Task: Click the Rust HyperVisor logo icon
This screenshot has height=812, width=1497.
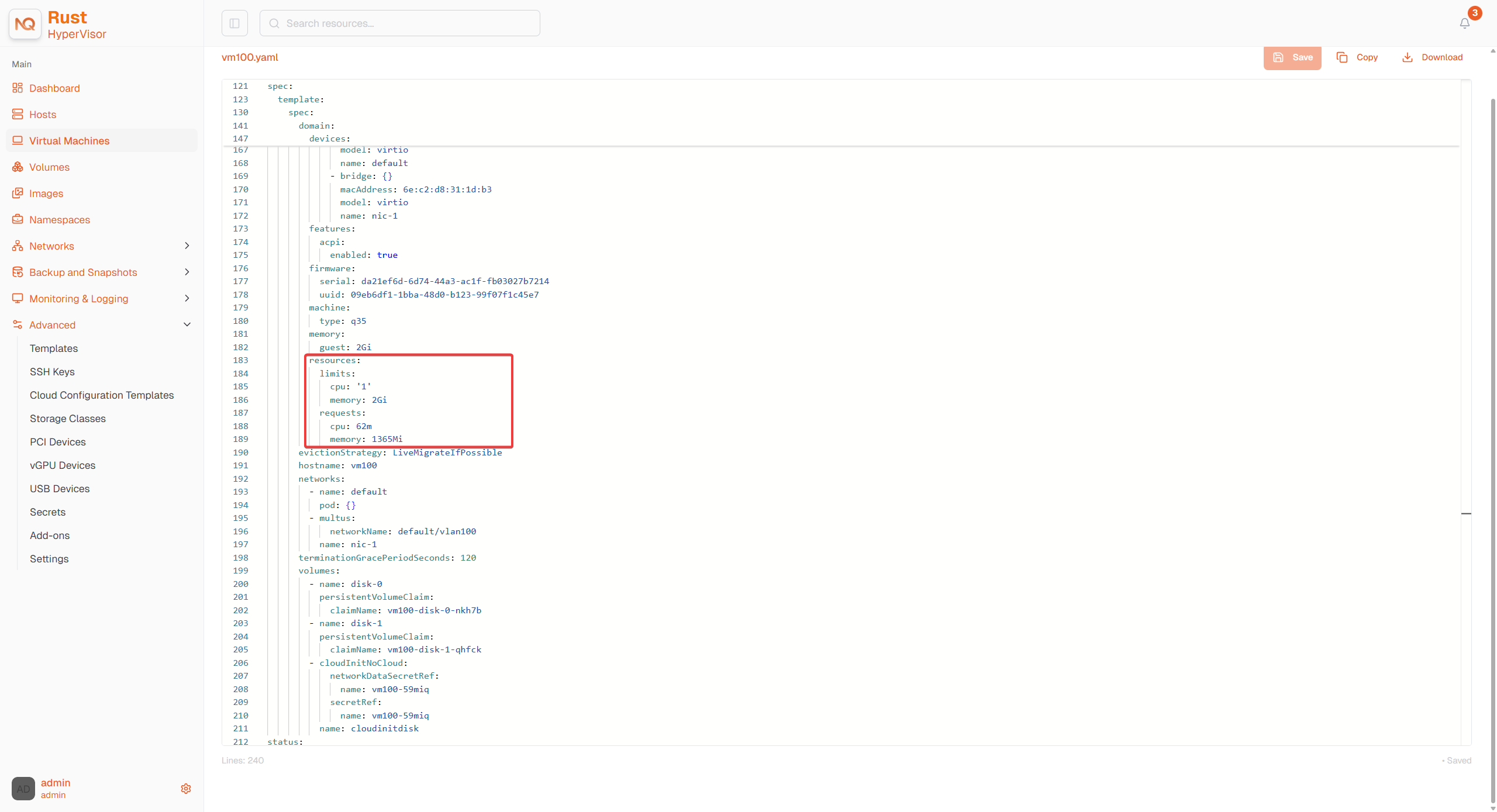Action: pos(25,24)
